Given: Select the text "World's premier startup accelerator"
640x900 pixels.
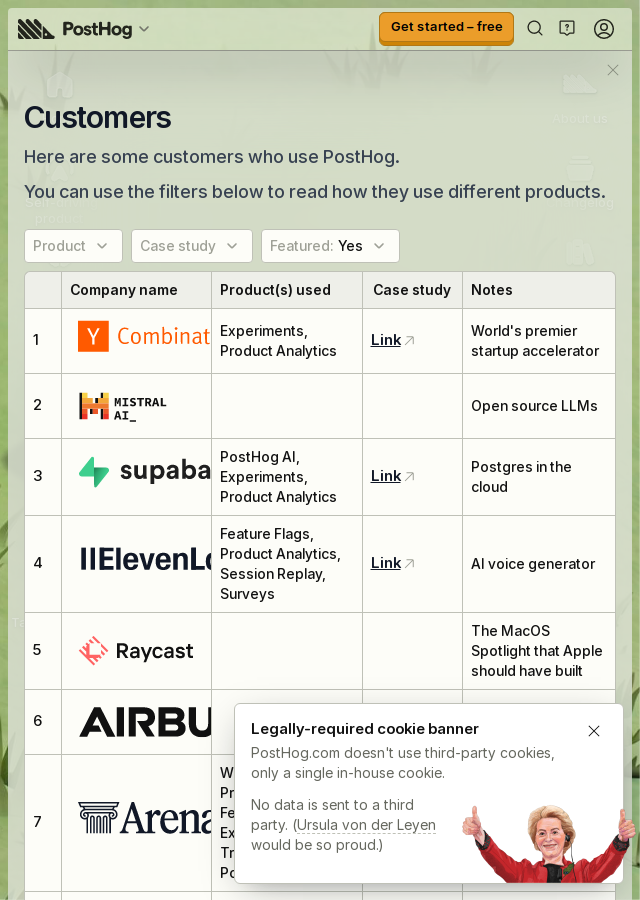Looking at the screenshot, I should (x=535, y=341).
